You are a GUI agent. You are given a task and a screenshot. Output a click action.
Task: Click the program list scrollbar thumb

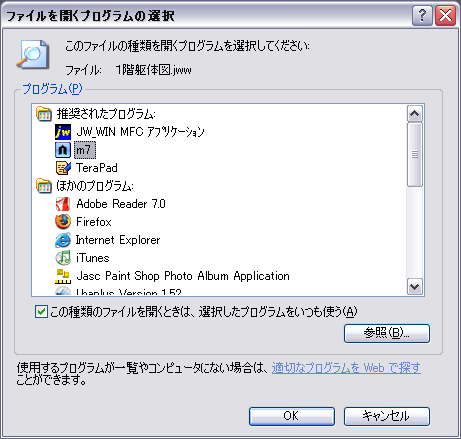click(x=415, y=154)
